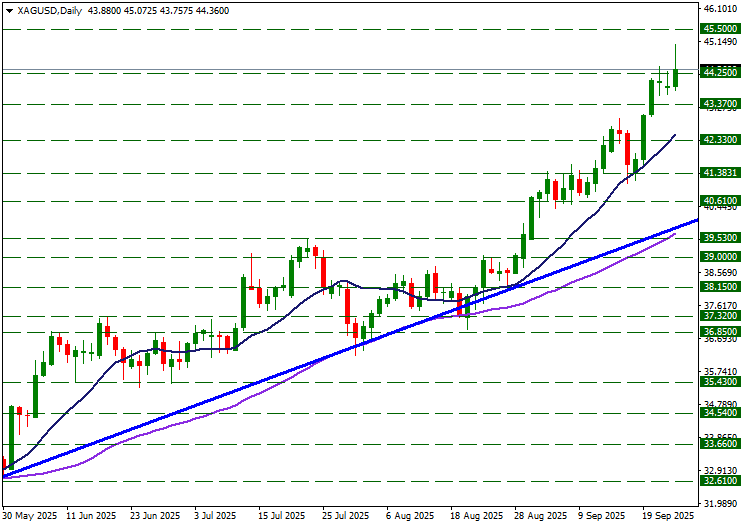Select the 36.8500 price level label
The width and height of the screenshot is (744, 527).
pos(721,332)
